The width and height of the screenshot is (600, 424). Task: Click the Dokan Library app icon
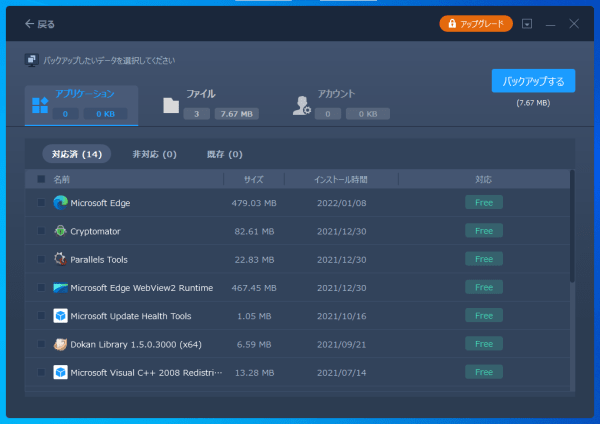point(60,344)
